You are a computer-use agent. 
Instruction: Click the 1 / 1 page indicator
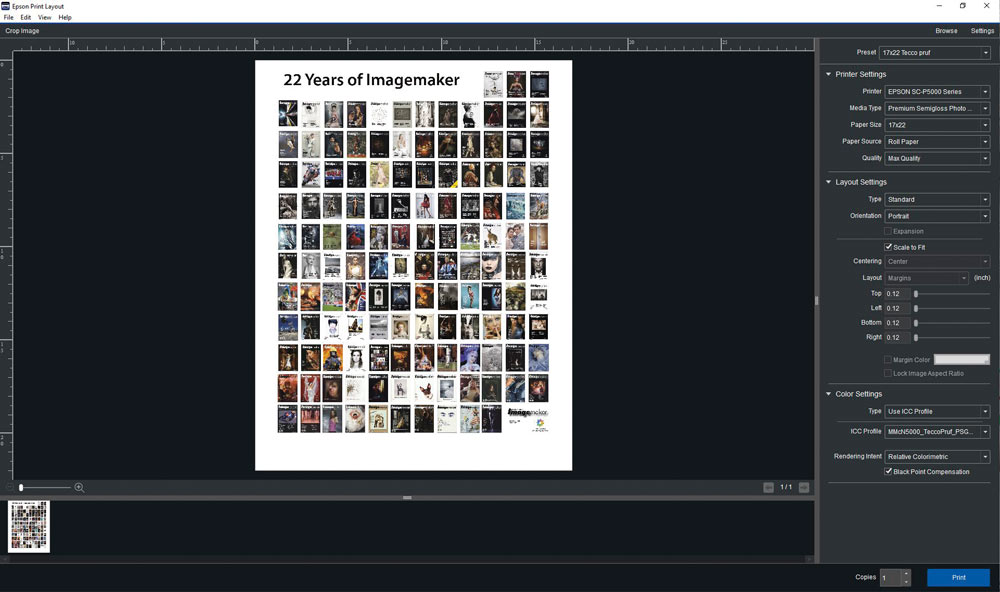(x=786, y=487)
